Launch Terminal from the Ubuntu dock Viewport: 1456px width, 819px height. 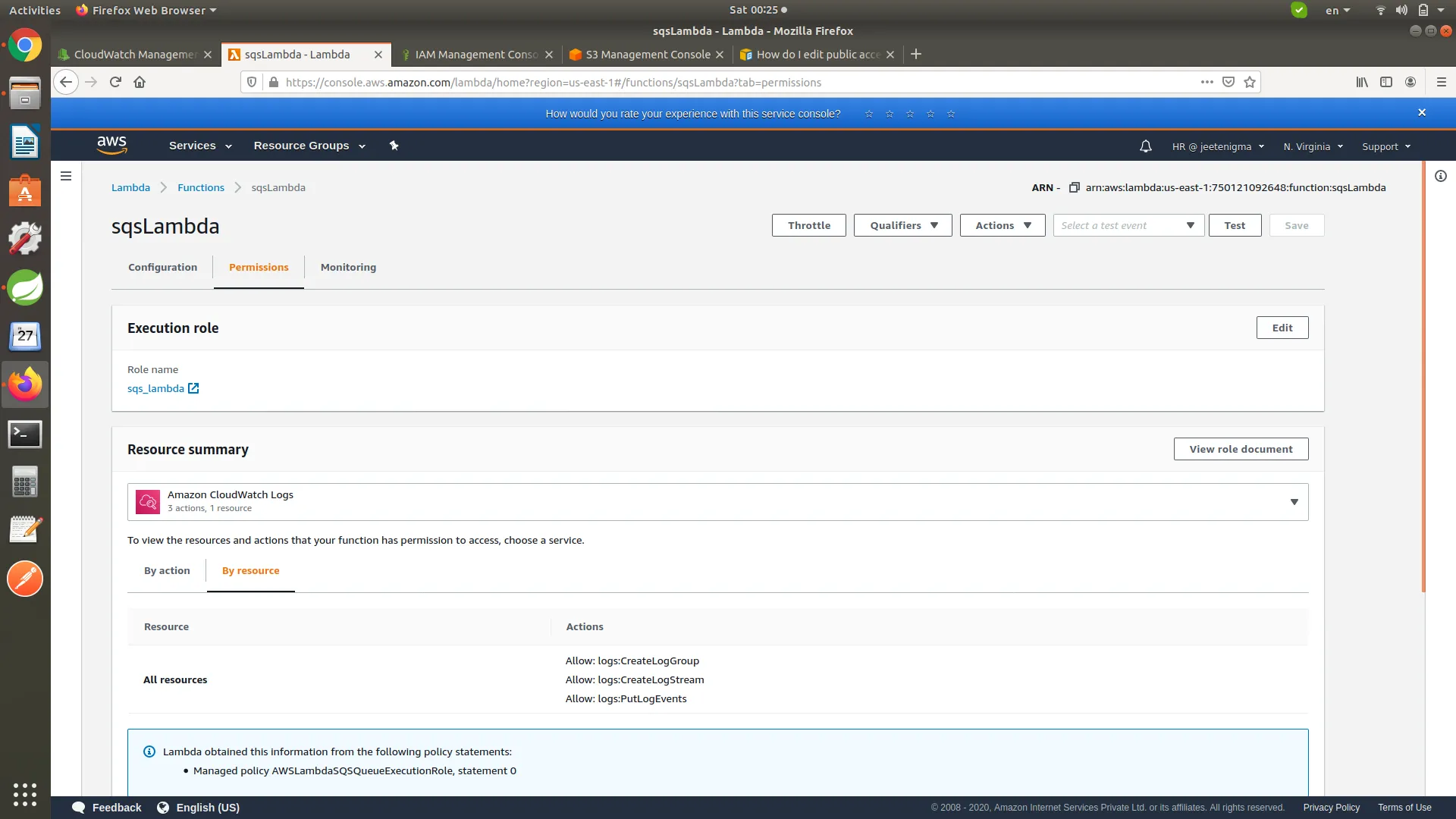[25, 434]
